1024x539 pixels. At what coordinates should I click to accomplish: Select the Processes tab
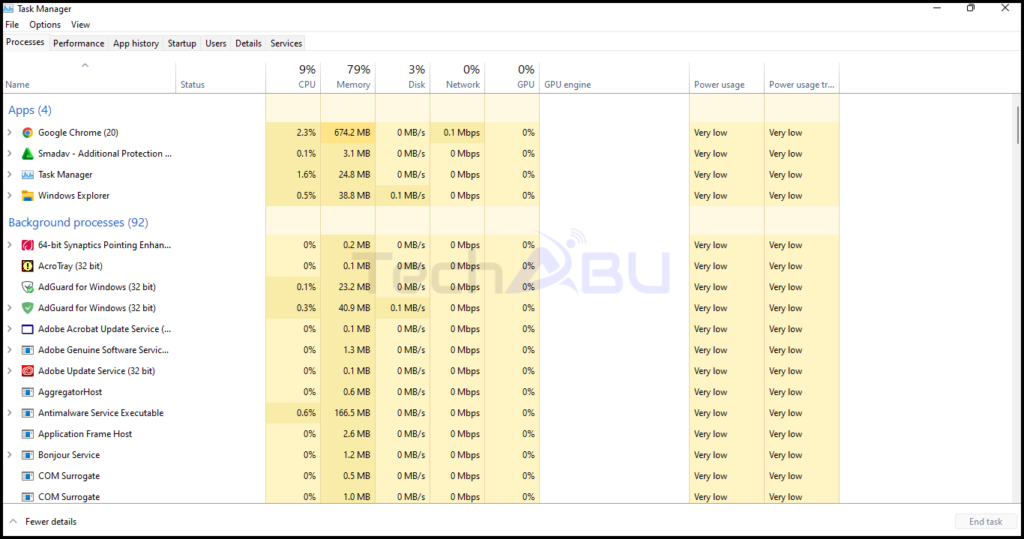tap(25, 42)
